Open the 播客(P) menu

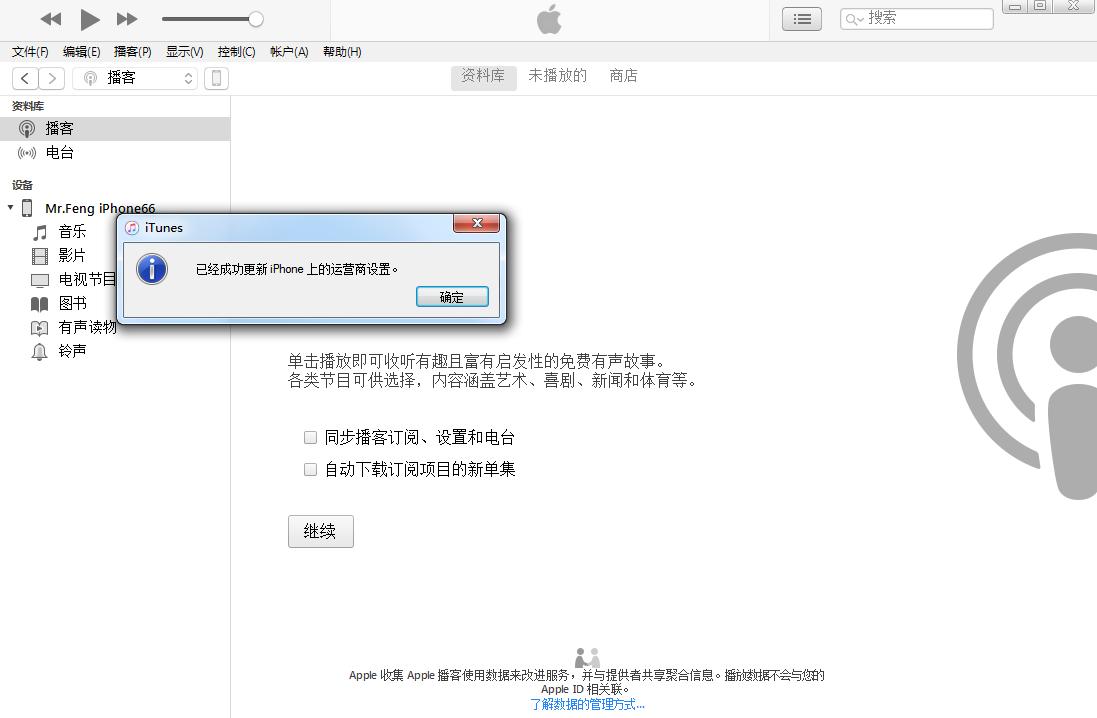(132, 52)
